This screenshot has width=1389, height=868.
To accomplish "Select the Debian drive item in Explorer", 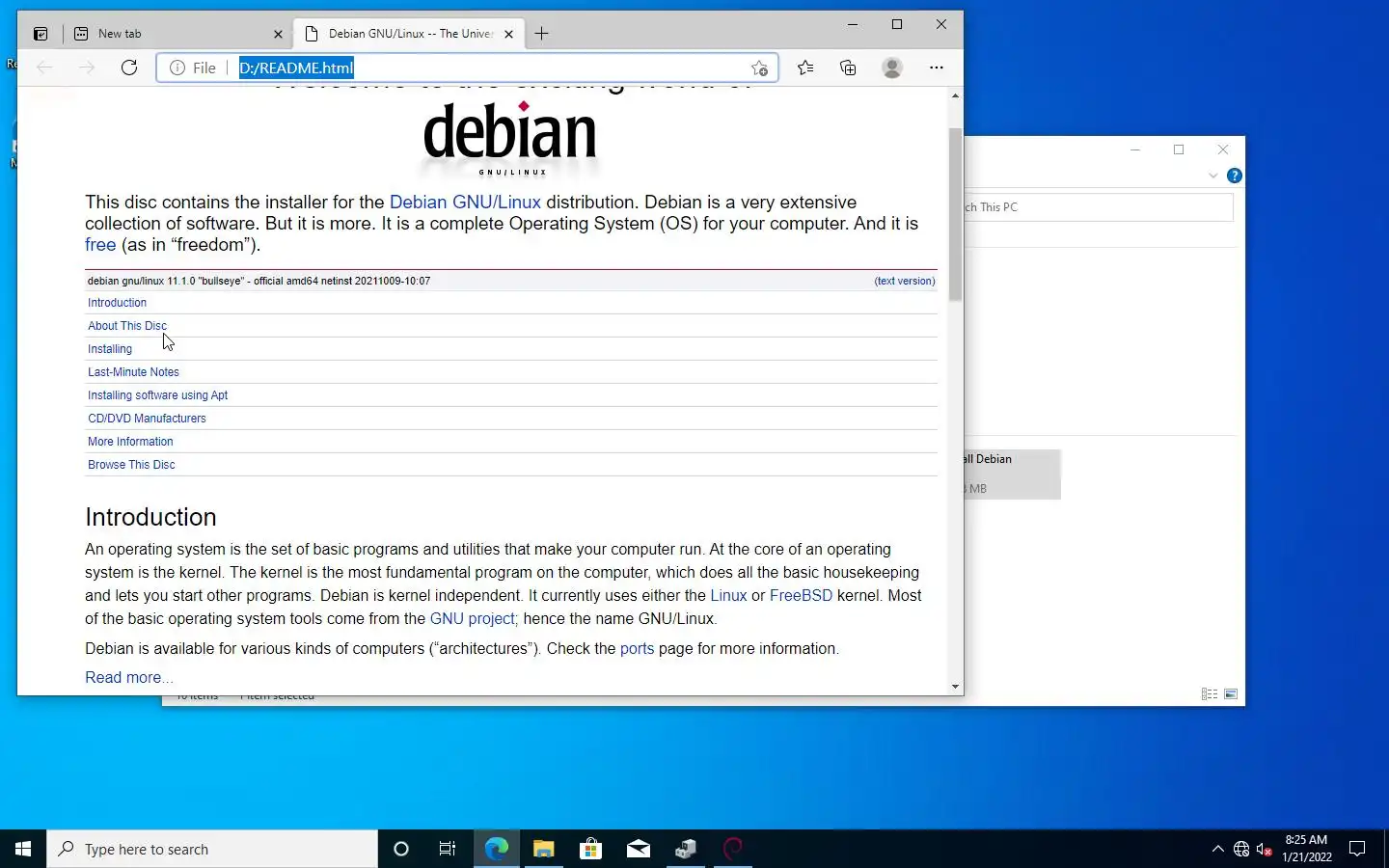I will pyautogui.click(x=1013, y=474).
